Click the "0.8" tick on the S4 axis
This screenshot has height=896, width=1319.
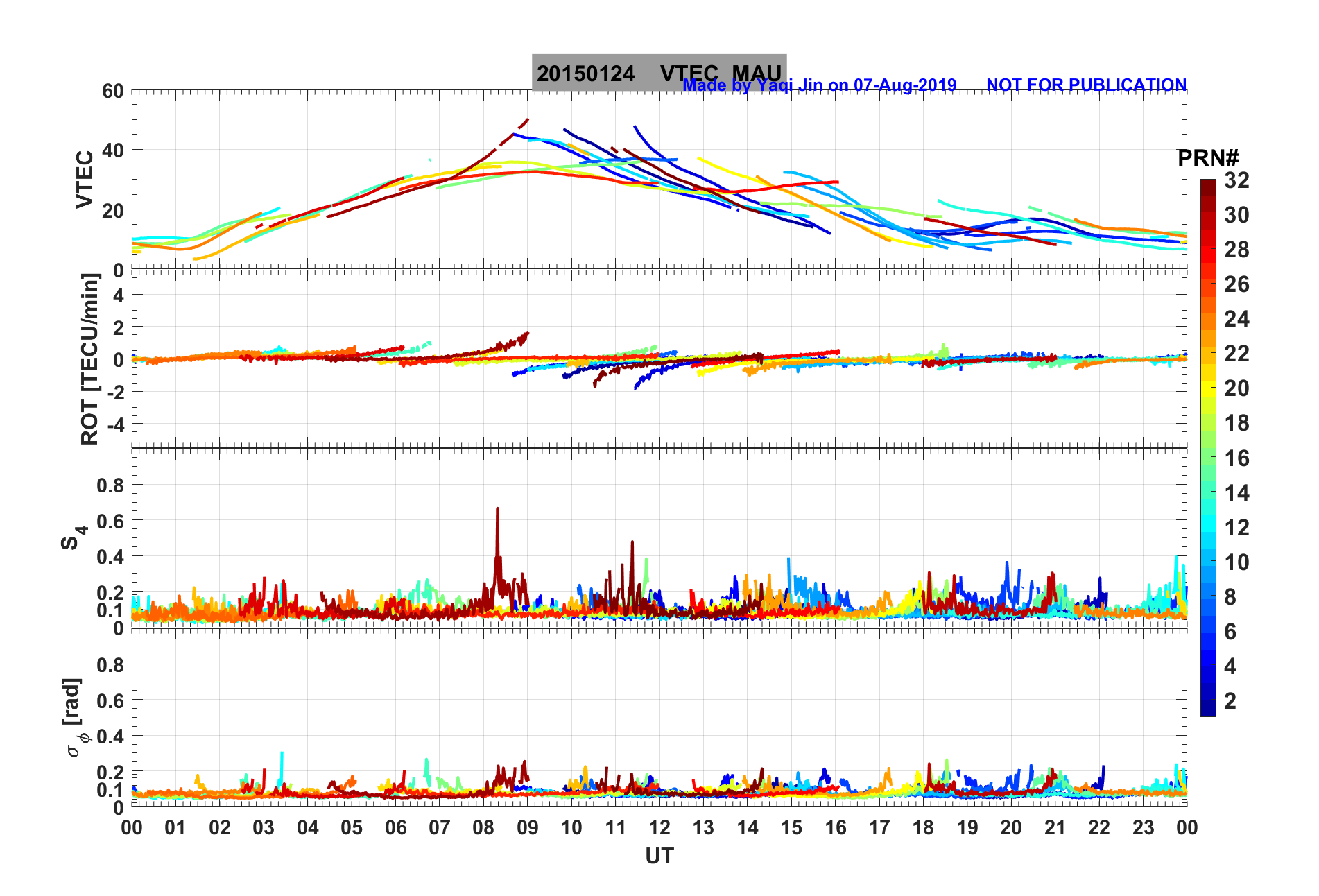[111, 485]
